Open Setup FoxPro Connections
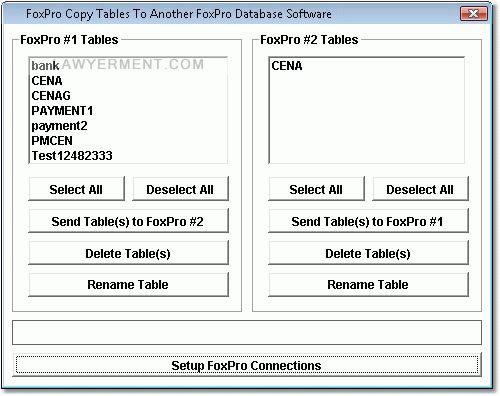This screenshot has width=500, height=396. (247, 365)
